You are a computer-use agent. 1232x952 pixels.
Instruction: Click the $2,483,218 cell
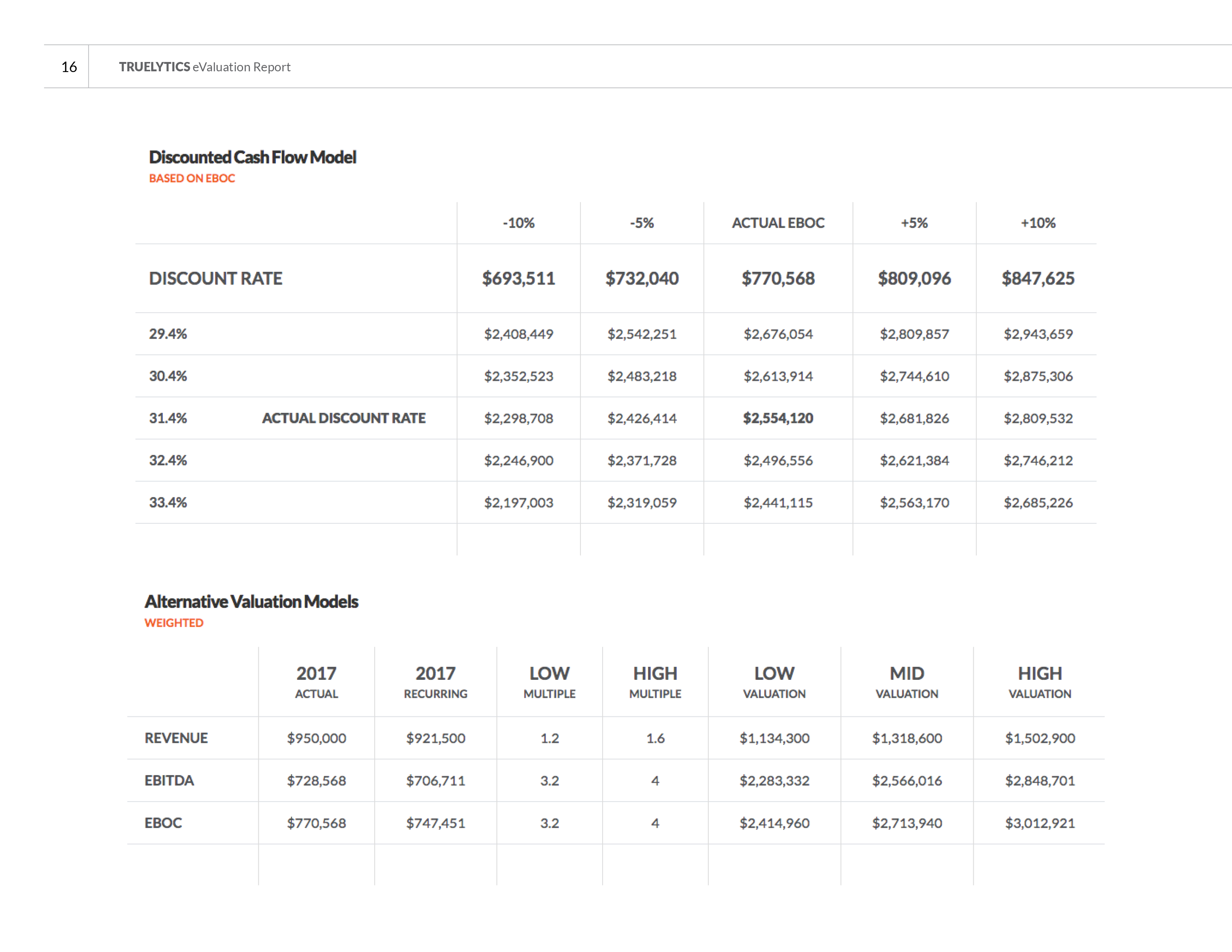(x=642, y=376)
